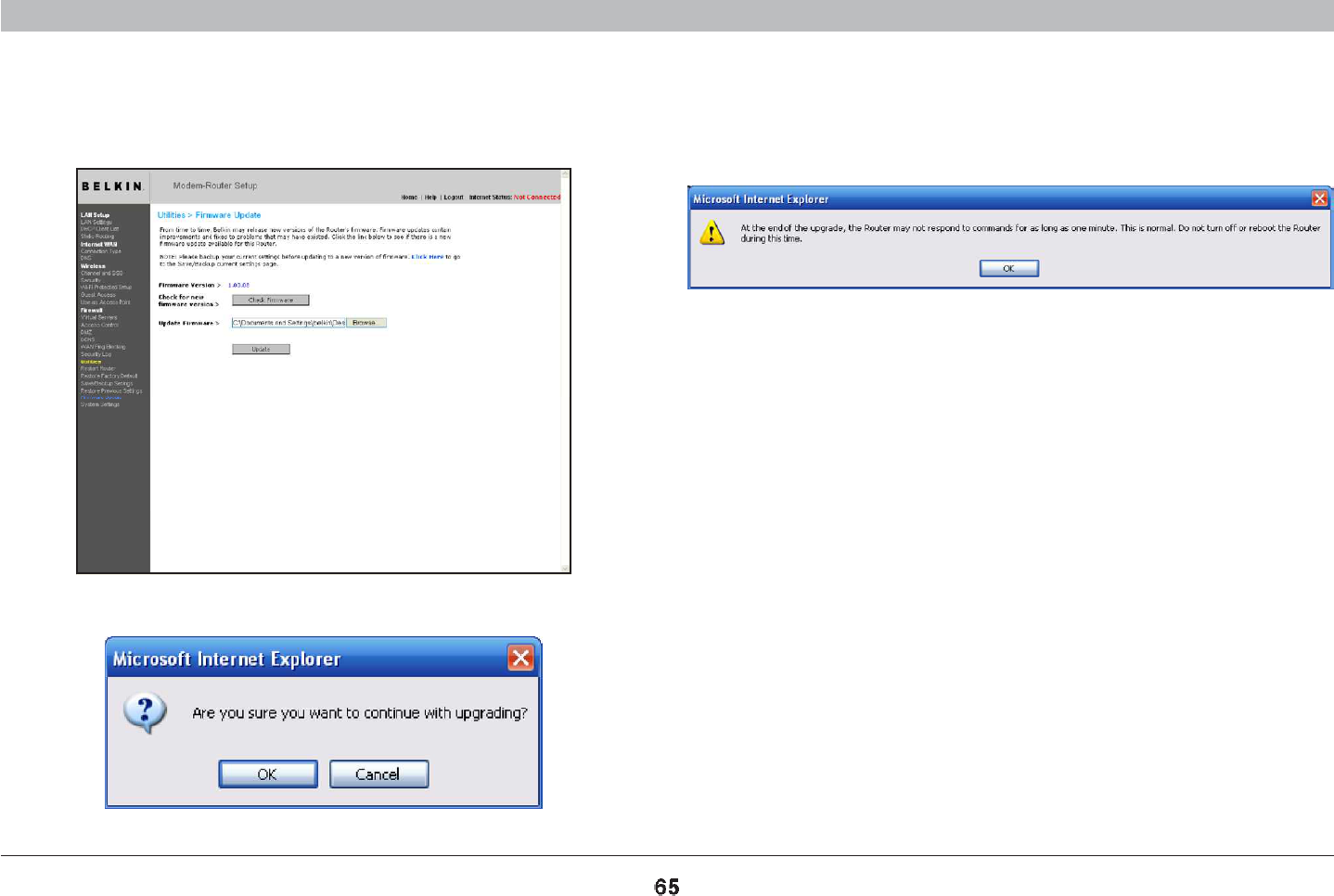This screenshot has width=1334, height=896.
Task: Select the 'Firewall' sidebar heading
Action: [x=91, y=310]
